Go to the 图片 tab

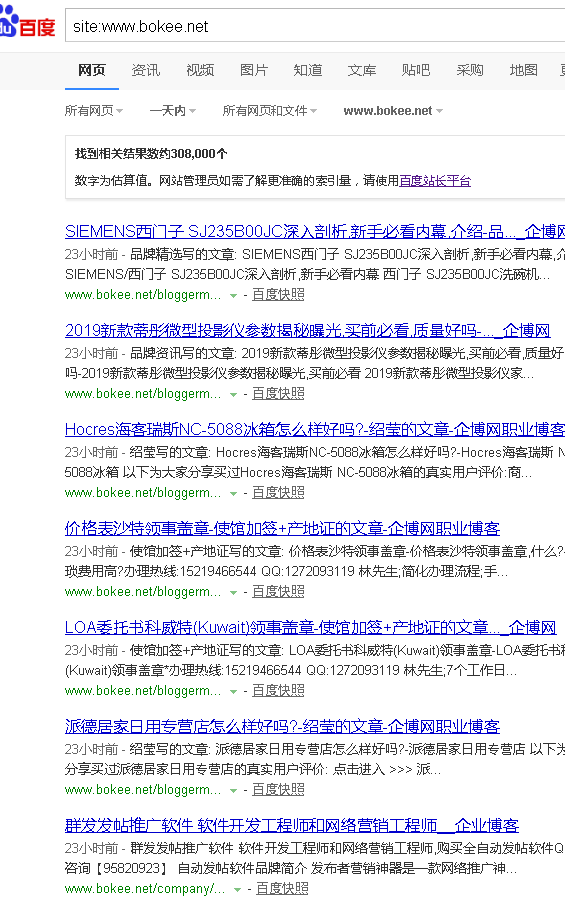(254, 70)
